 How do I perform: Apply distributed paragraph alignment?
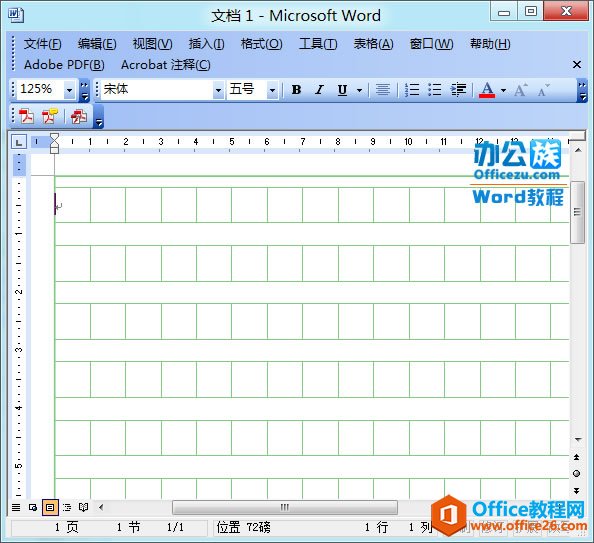[x=383, y=90]
